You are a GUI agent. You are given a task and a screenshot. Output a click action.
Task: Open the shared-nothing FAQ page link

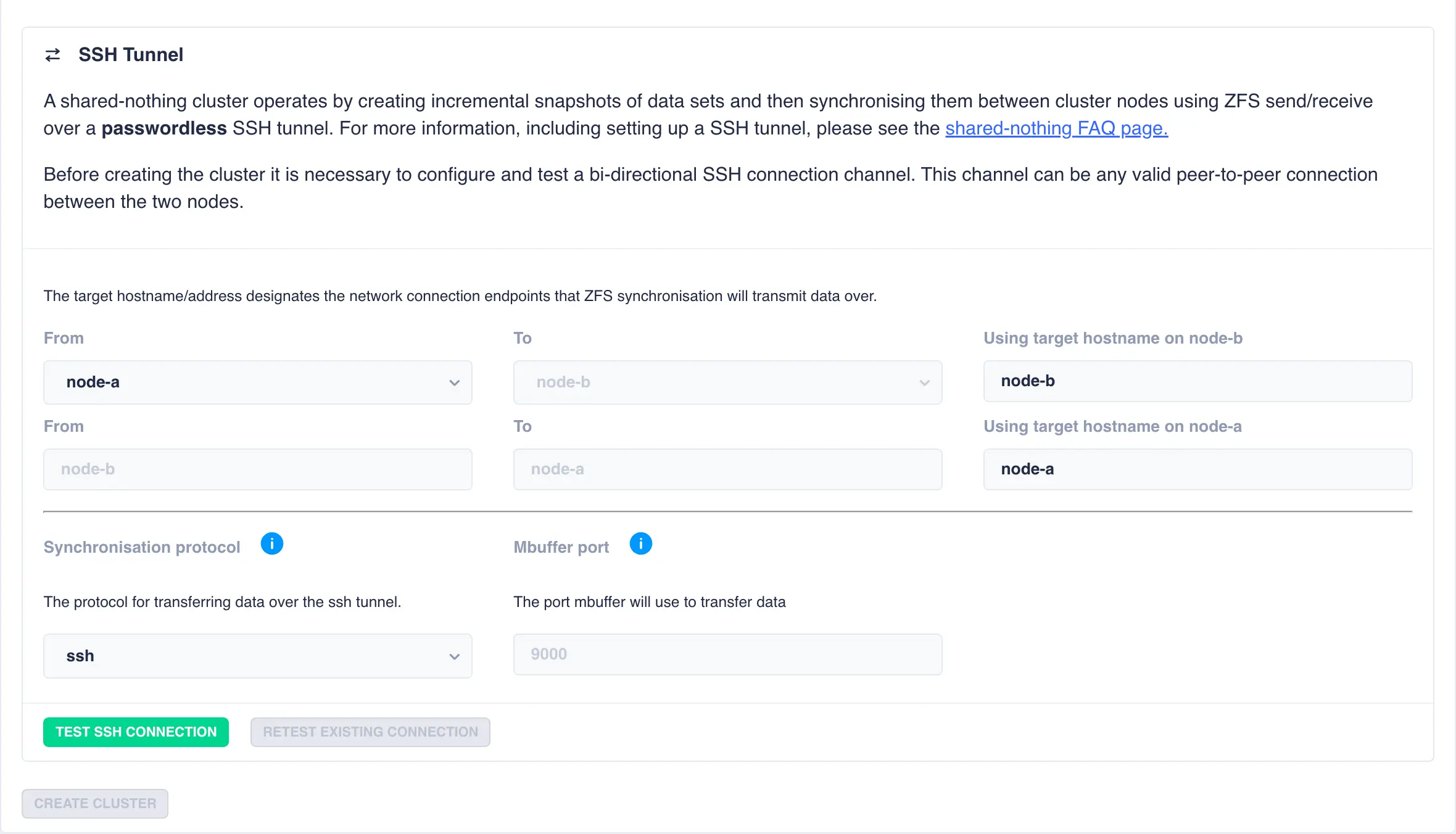pos(1056,128)
